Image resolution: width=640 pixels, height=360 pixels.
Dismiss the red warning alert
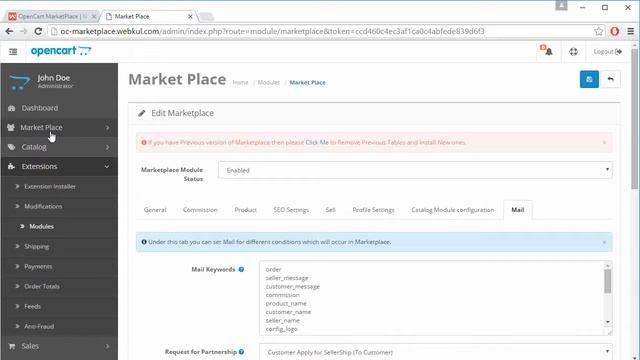point(604,142)
